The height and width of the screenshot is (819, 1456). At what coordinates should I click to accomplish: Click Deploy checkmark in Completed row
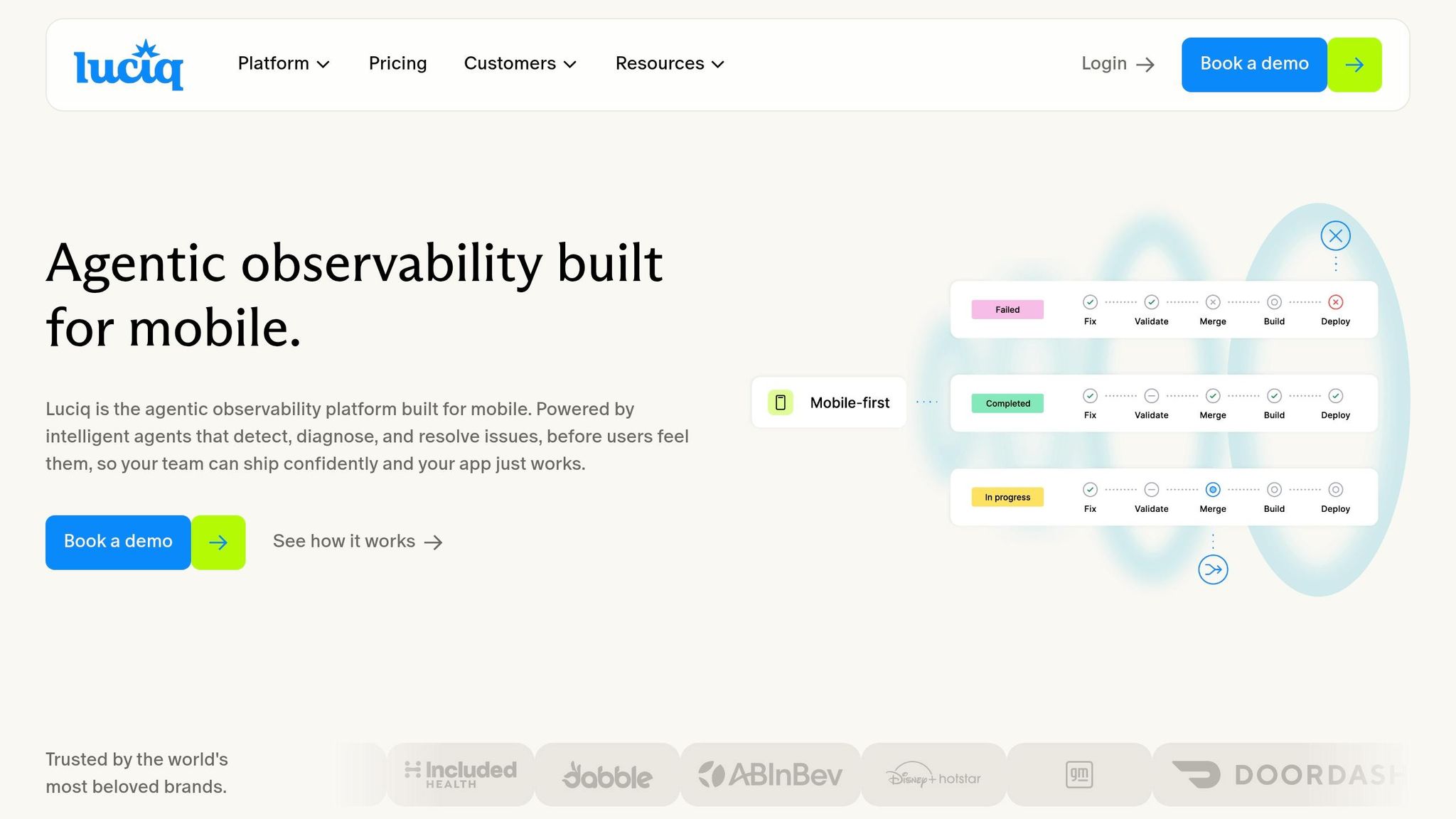(x=1336, y=396)
